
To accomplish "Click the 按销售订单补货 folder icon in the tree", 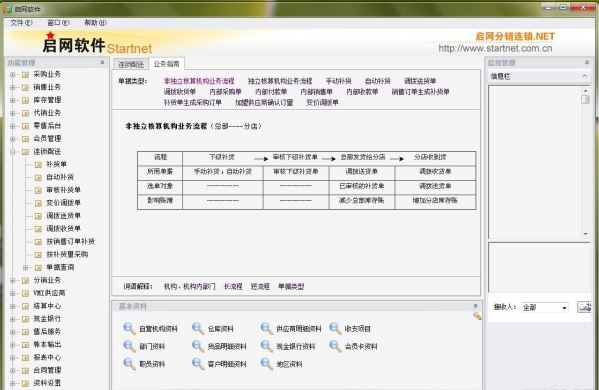I will (x=38, y=242).
